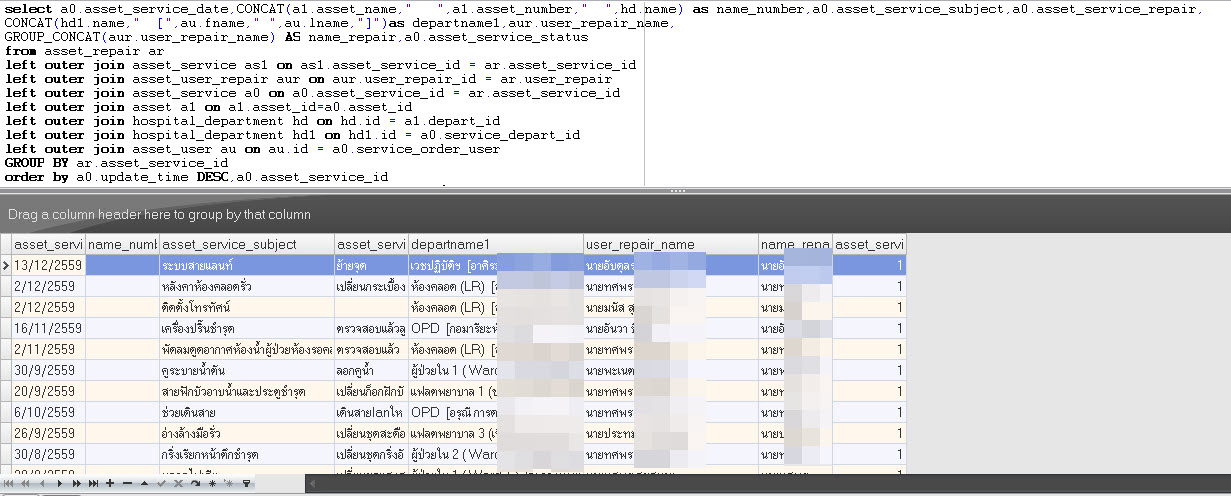Select the subject cell คูระบายน้ำตัน

(247, 370)
